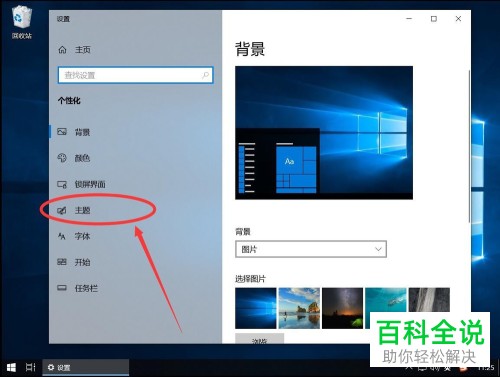Click the 选择图片 label
The height and width of the screenshot is (377, 500).
pyautogui.click(x=251, y=279)
